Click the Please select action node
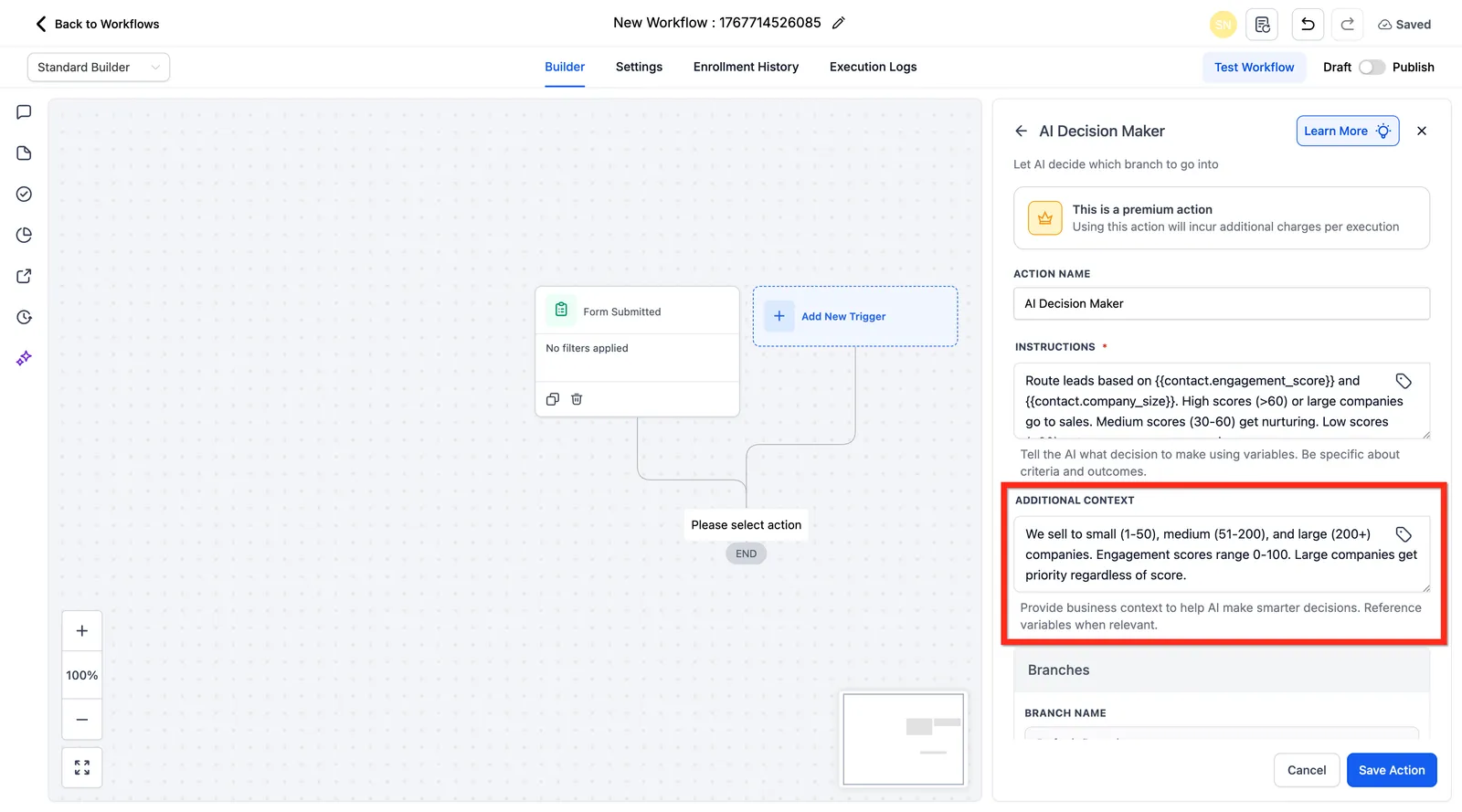Image resolution: width=1462 pixels, height=812 pixels. coord(746,525)
